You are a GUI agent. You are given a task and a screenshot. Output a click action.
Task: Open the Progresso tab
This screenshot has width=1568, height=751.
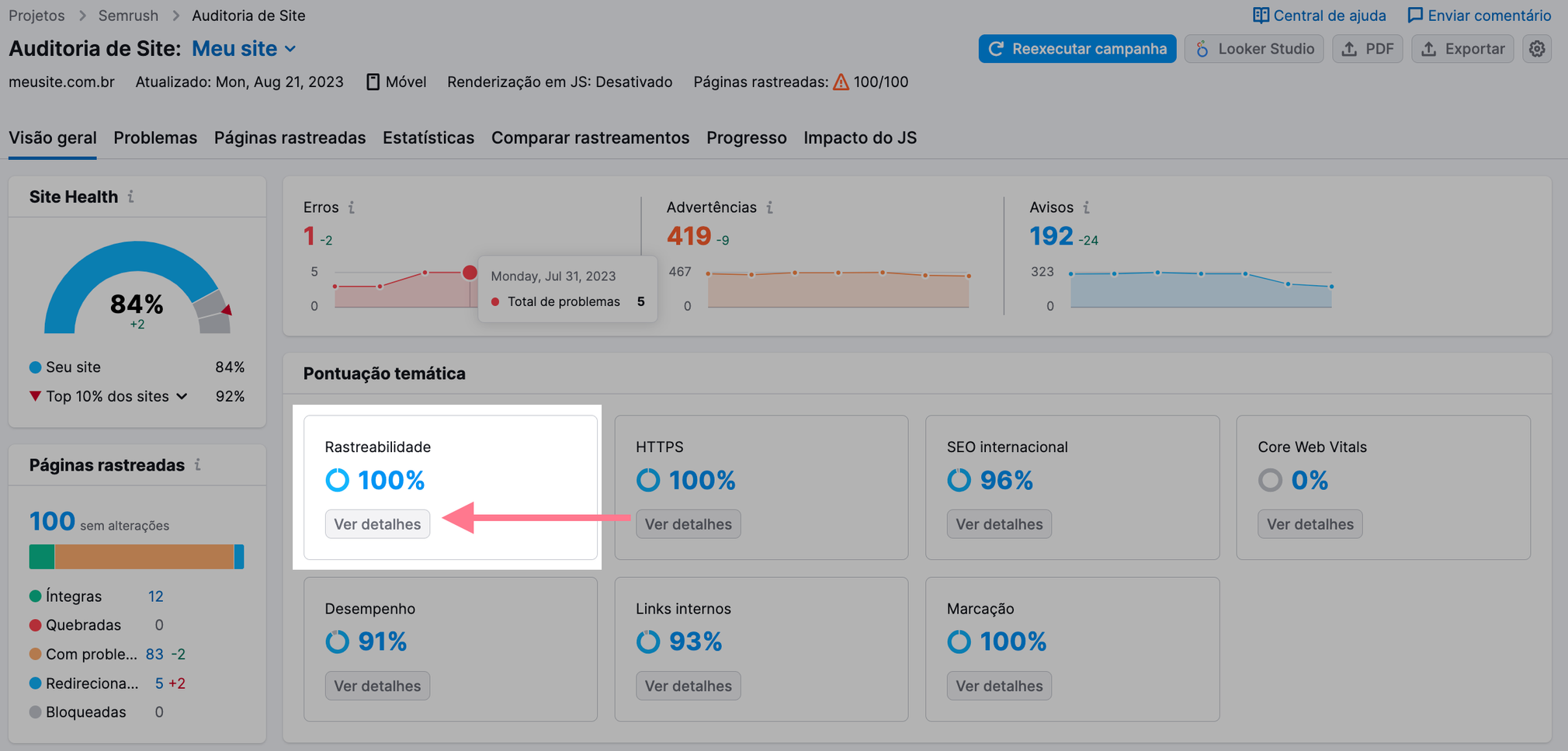click(747, 138)
